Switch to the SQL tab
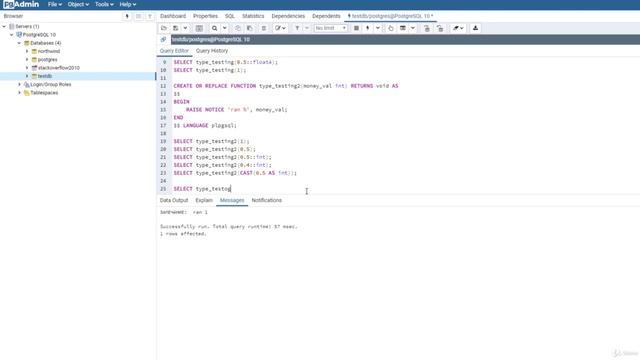This screenshot has height=360, width=640. [x=230, y=16]
